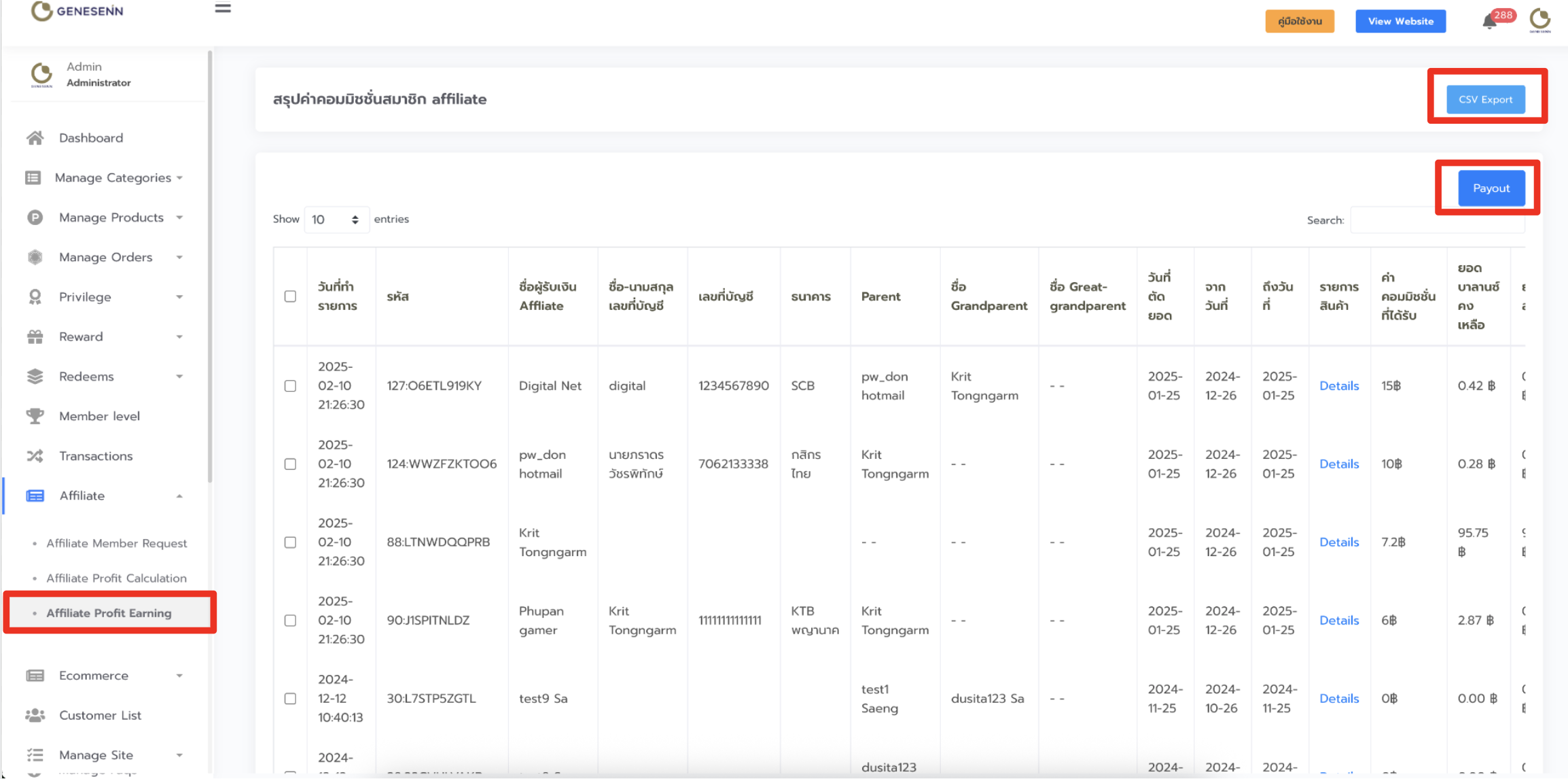This screenshot has width=1568, height=779.
Task: Toggle the select-all checkbox in table header
Action: click(x=290, y=296)
